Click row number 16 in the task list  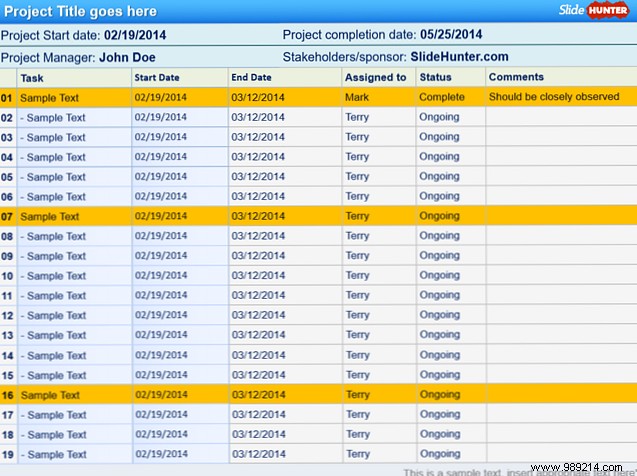pos(8,395)
